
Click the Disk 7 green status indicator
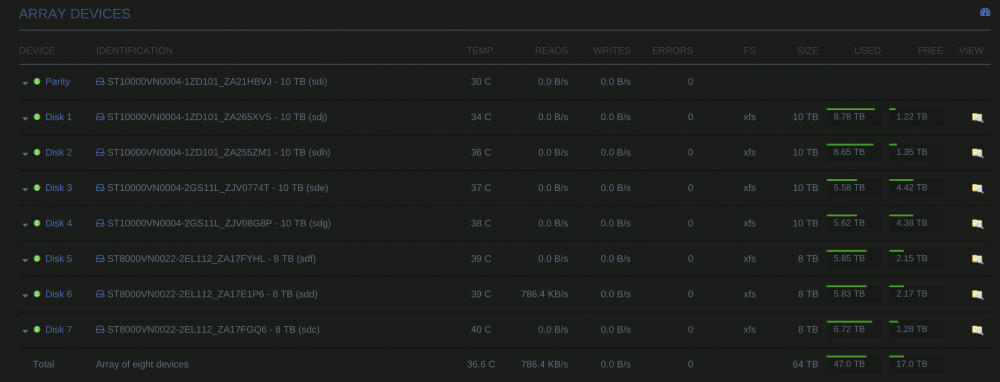37,329
